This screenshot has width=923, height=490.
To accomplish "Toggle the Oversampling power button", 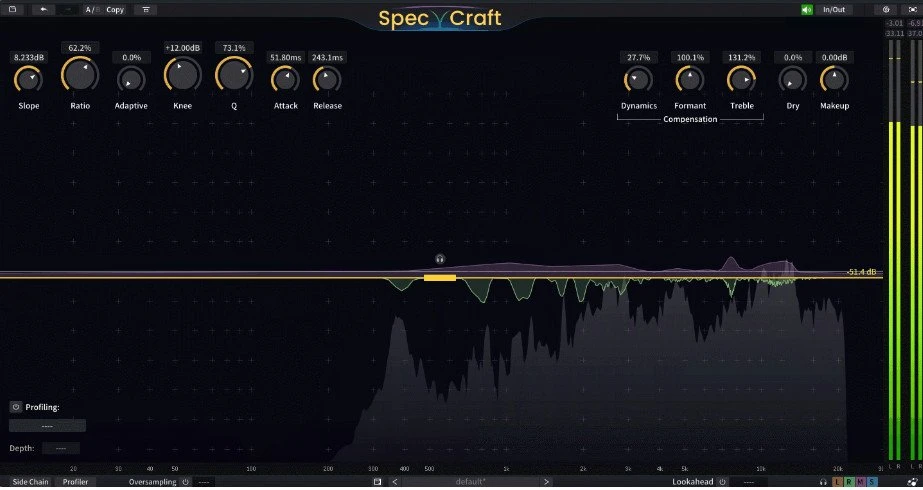I will (x=185, y=482).
